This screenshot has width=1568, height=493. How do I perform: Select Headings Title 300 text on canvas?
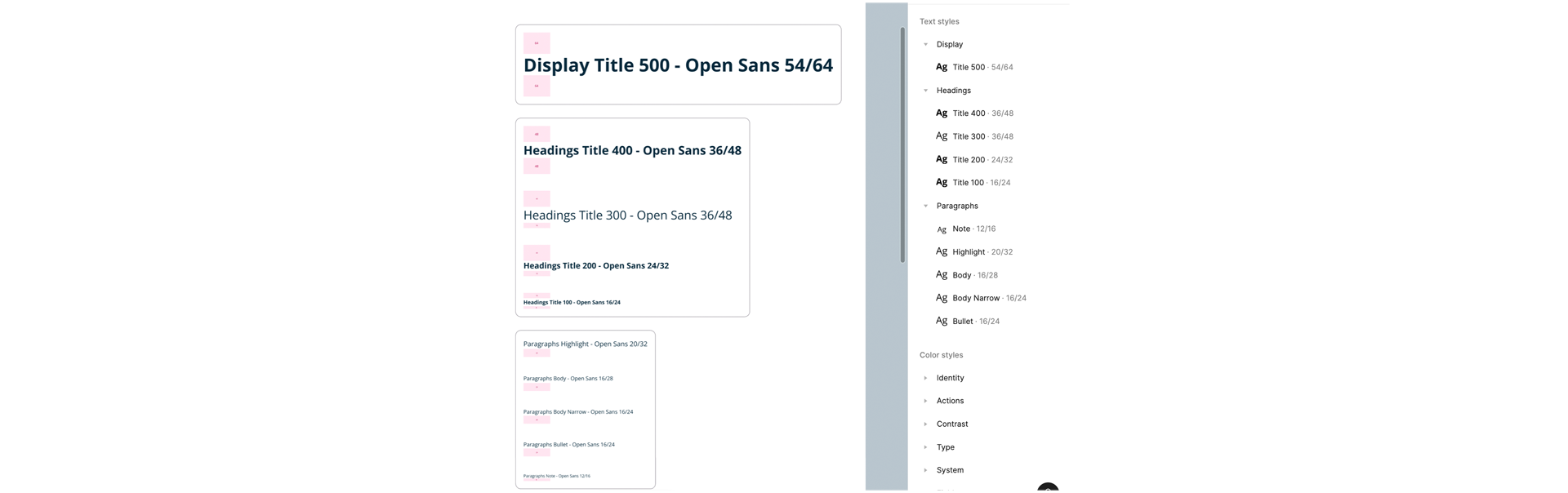[x=627, y=215]
